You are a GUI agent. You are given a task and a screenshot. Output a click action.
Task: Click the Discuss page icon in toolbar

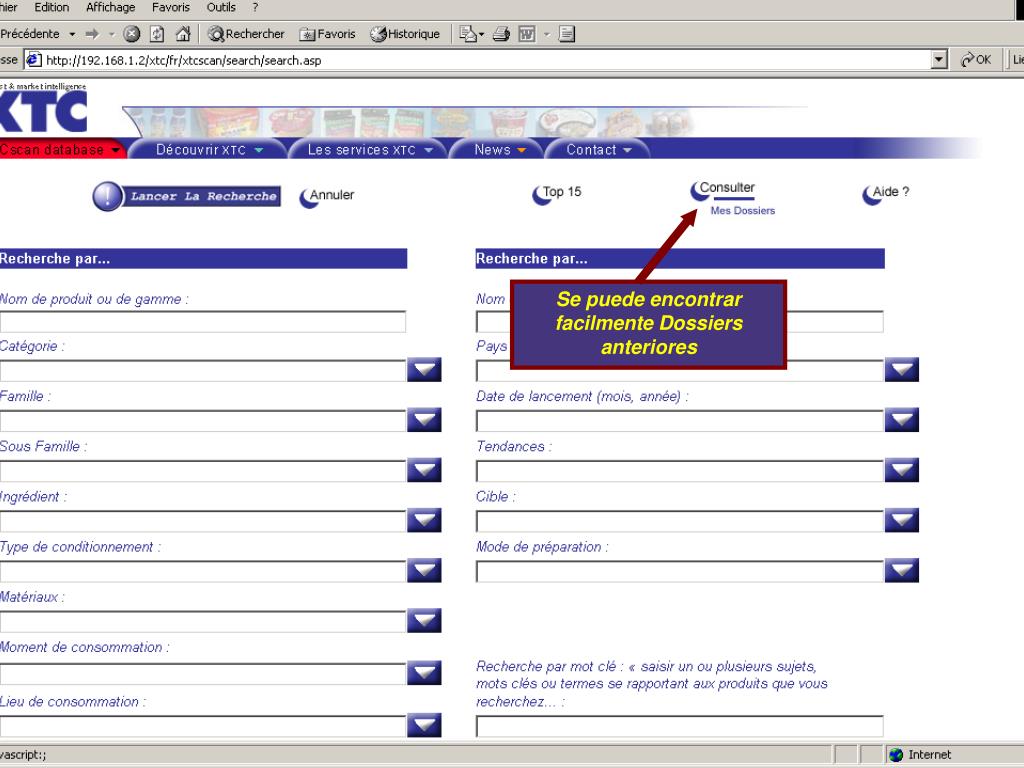coord(567,34)
